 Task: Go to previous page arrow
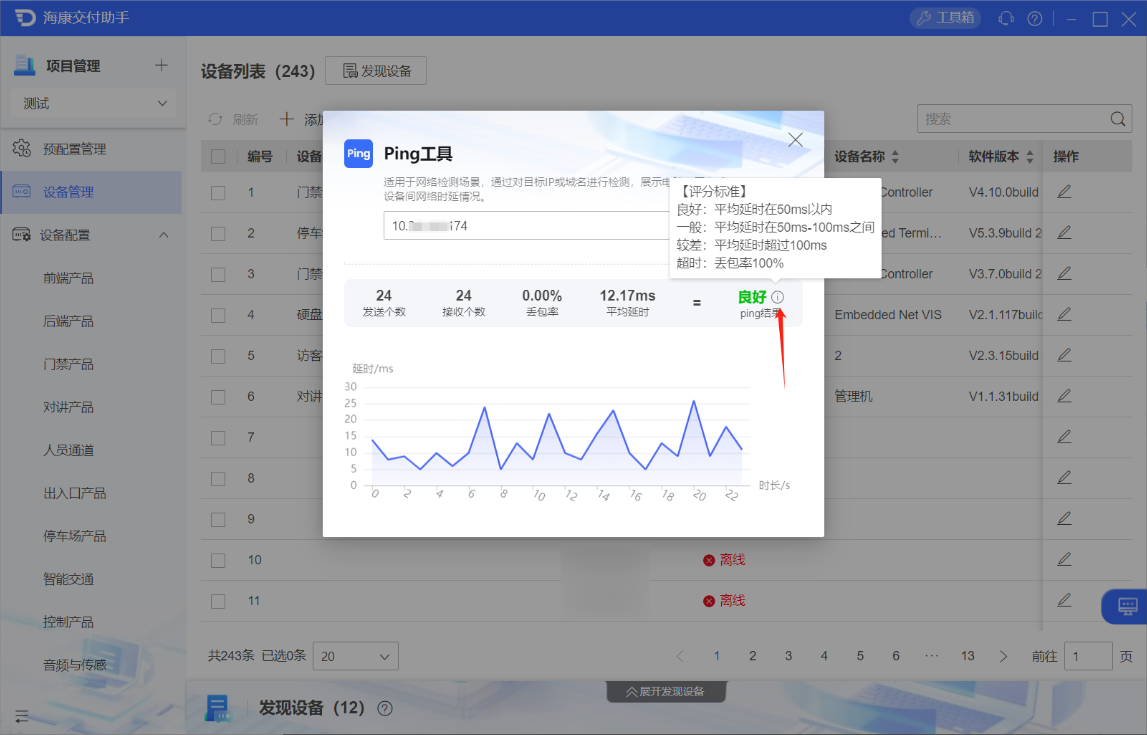click(680, 656)
